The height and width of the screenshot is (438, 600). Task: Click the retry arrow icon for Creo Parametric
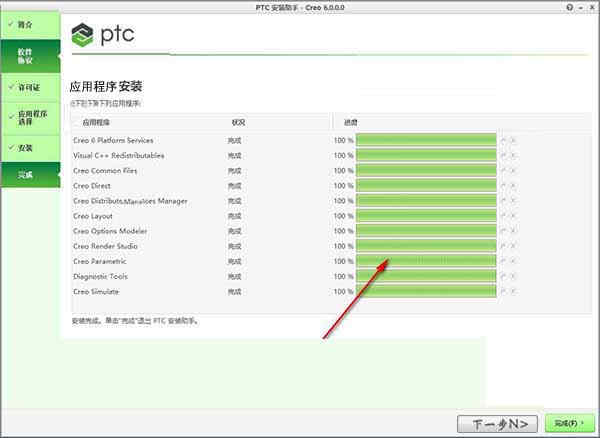point(504,261)
